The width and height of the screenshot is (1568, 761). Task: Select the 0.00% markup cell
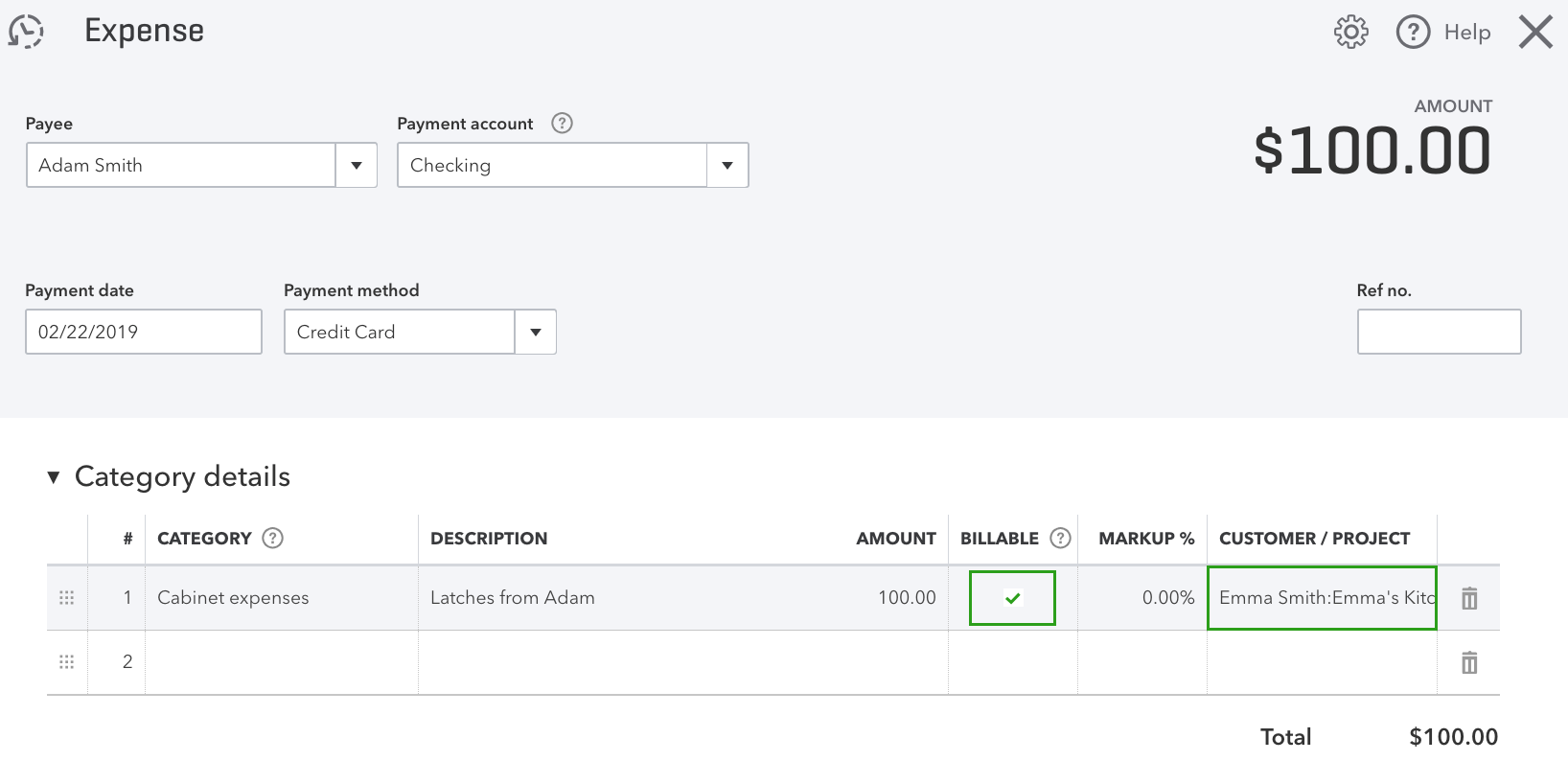point(1142,598)
